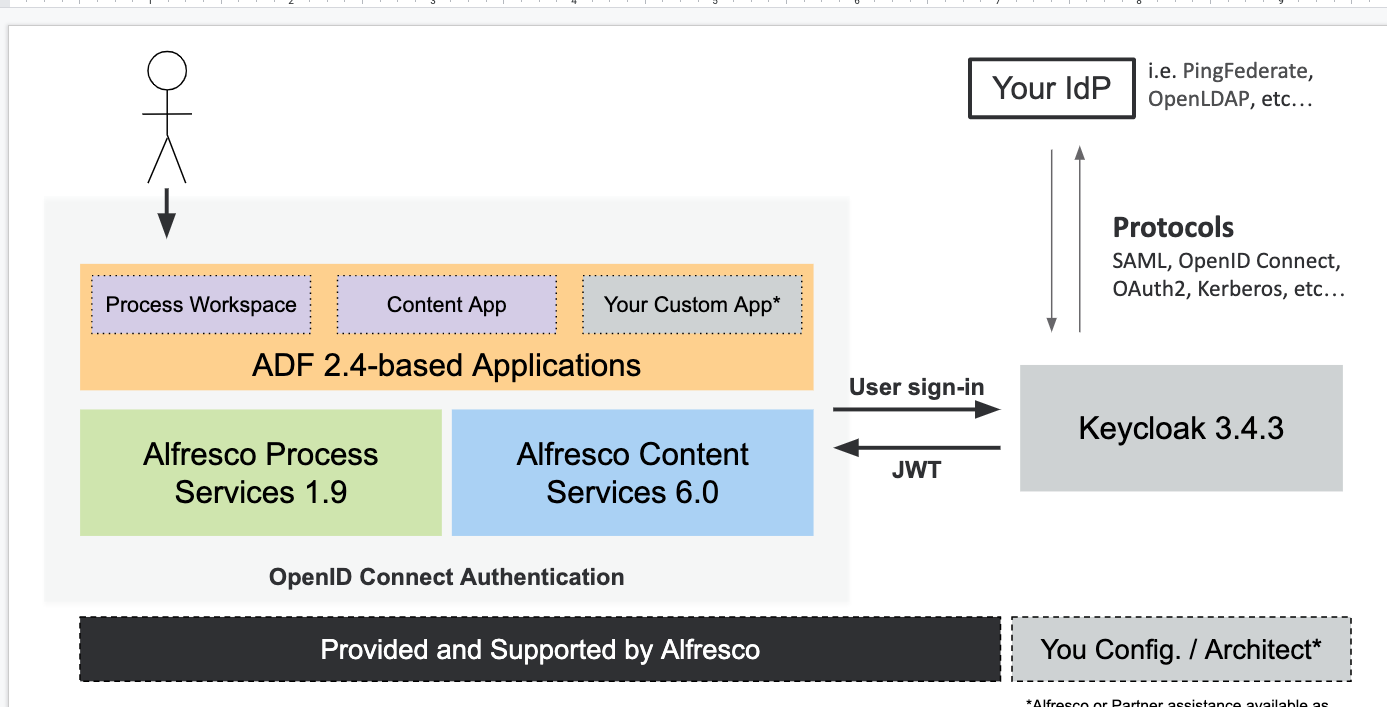Click the OpenID Connect Authentication caption

(x=446, y=577)
